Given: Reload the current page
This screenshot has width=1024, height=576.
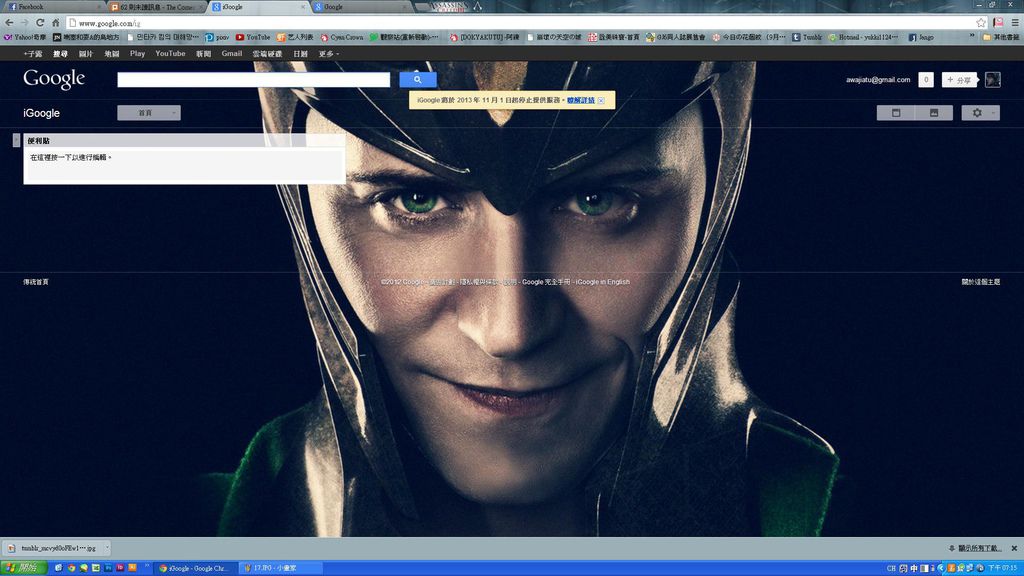Looking at the screenshot, I should coord(40,23).
